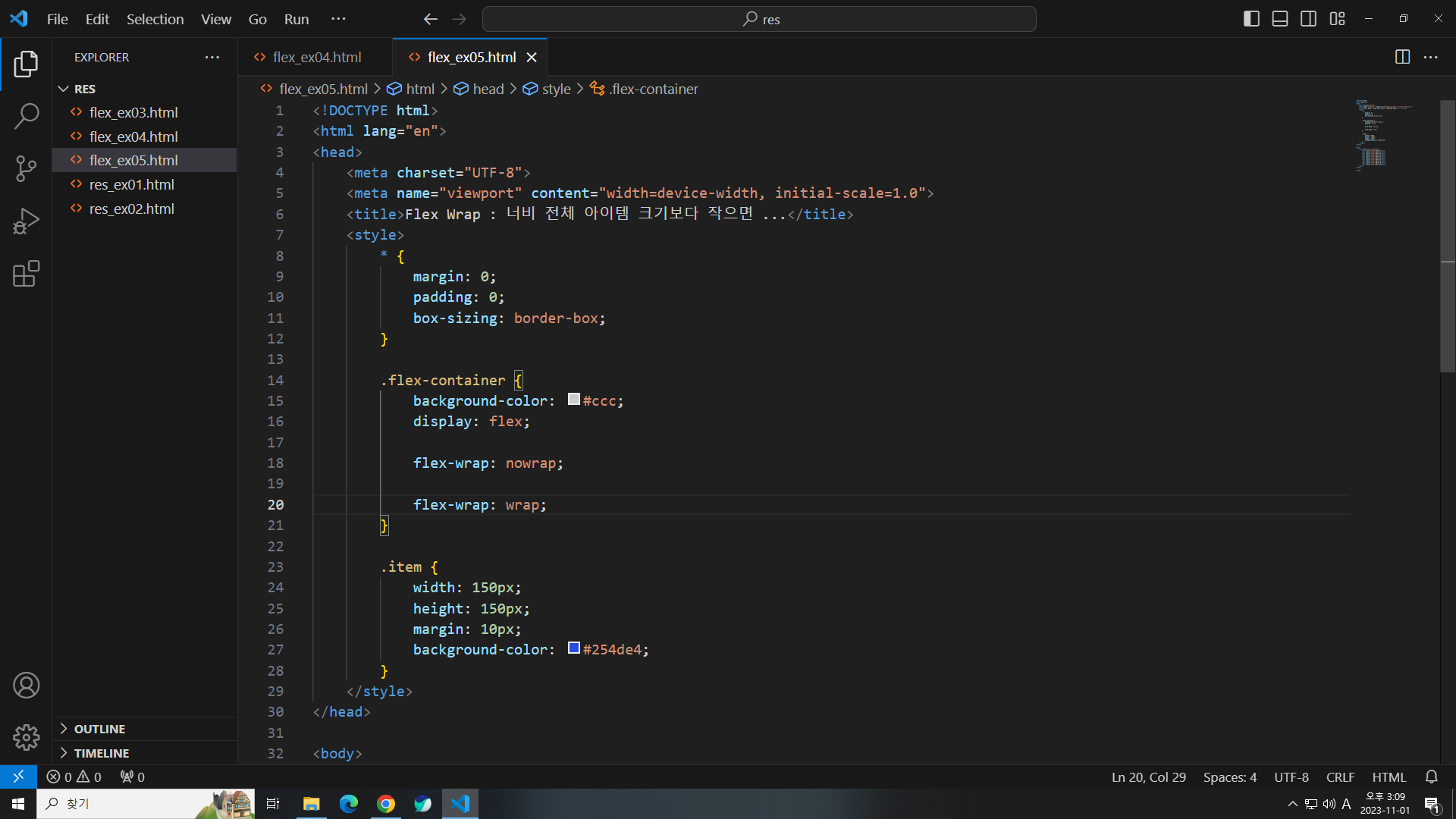Toggle the bottom panel layout button

click(1280, 19)
